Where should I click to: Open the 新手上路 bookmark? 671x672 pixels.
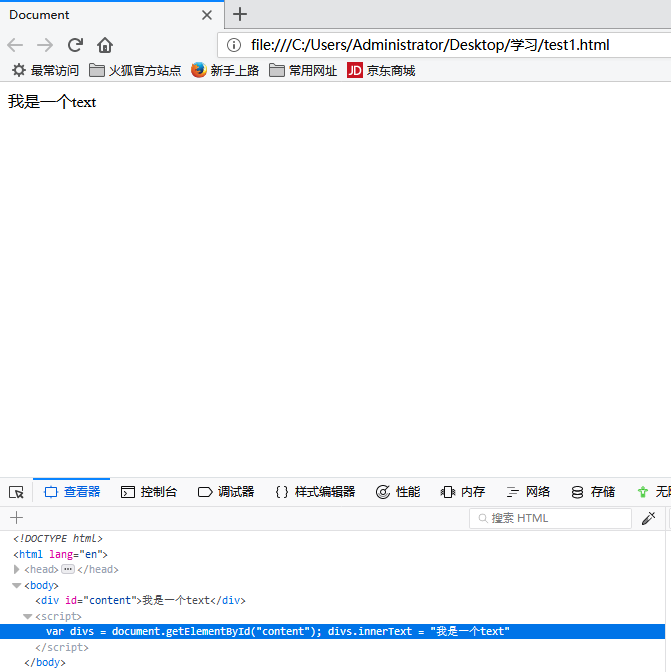click(225, 70)
